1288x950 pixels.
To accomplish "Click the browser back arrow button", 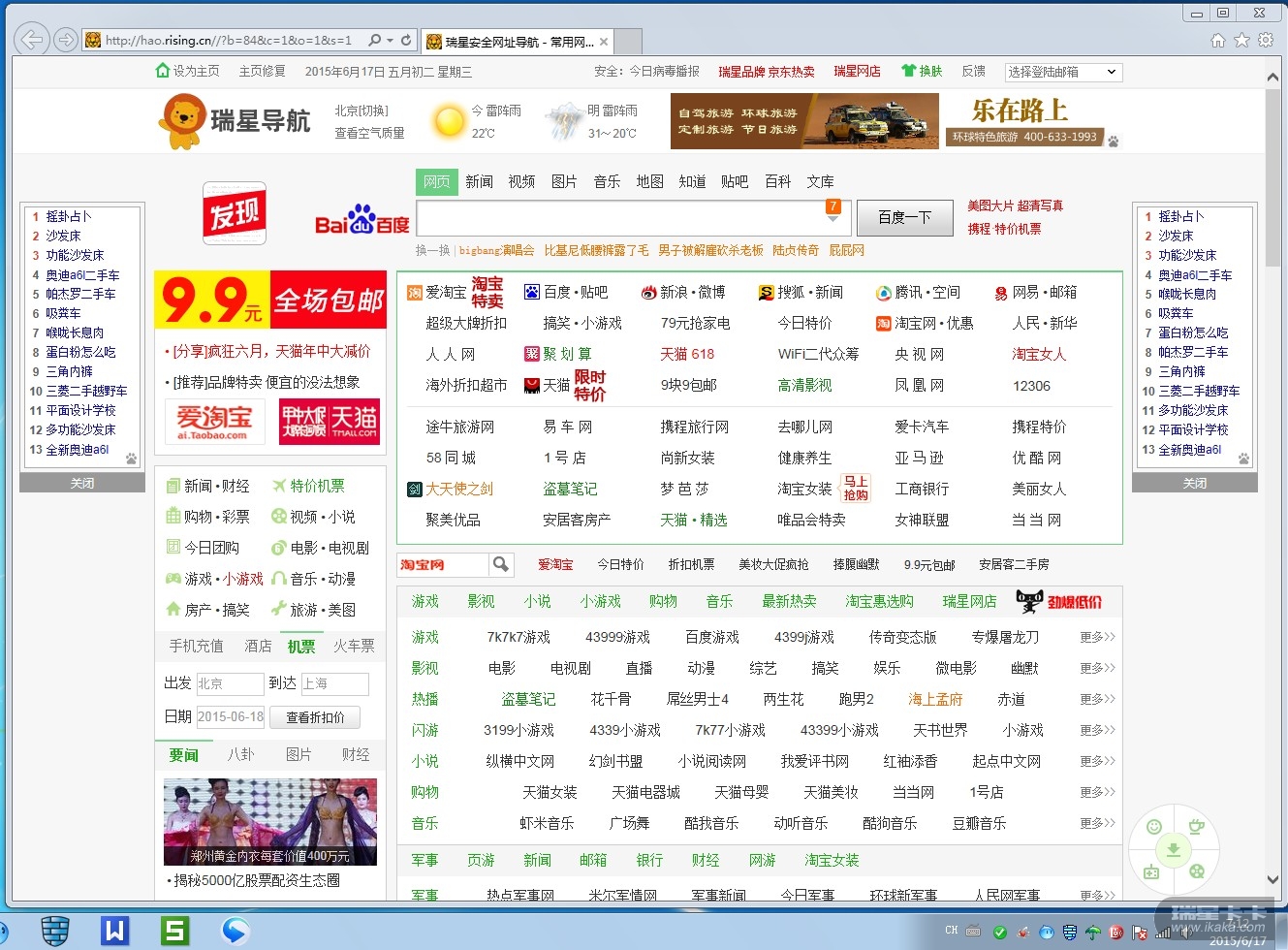I will tap(31, 40).
